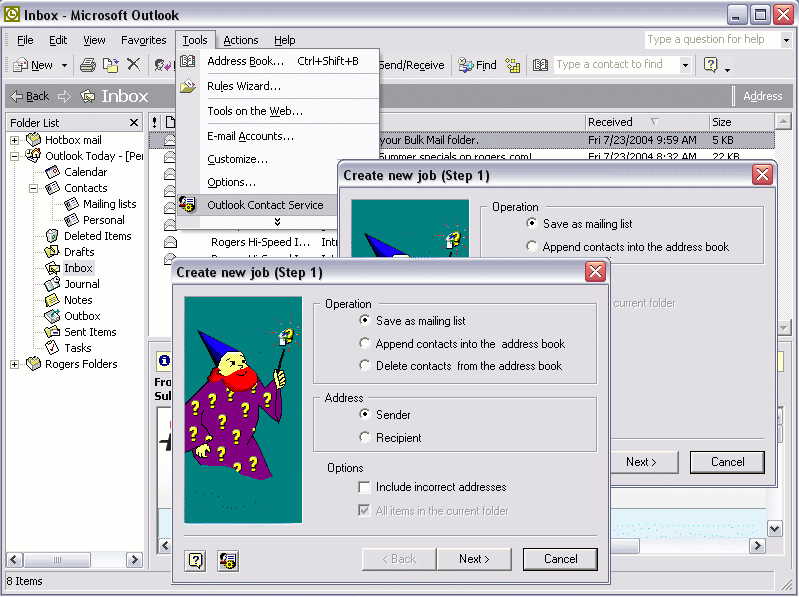
Task: Click the Back arrow navigation icon
Action: pos(17,96)
